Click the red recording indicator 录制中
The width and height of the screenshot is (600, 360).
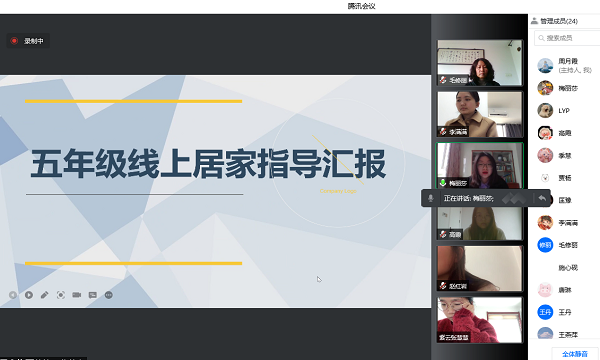click(28, 41)
